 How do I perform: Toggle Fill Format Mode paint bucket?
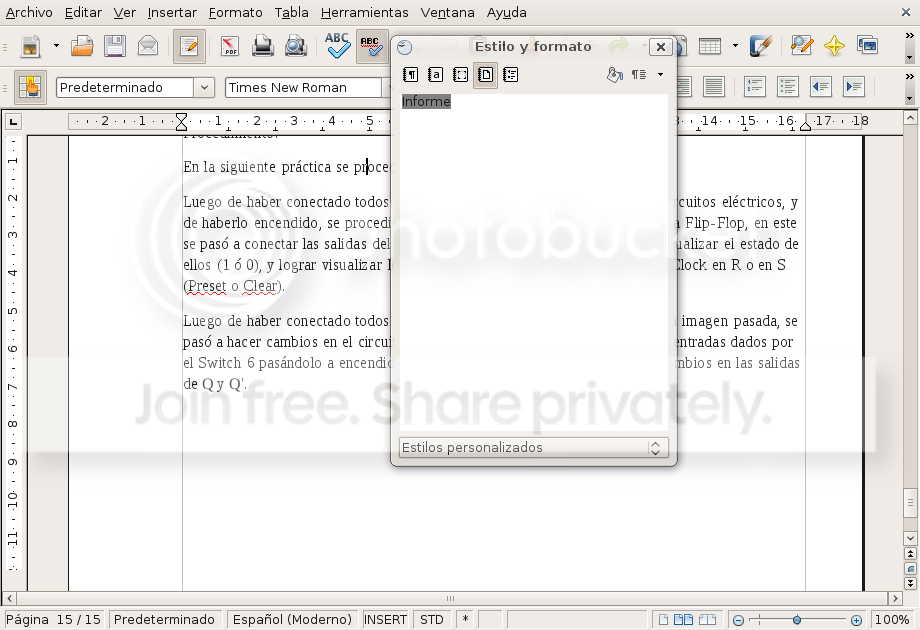(x=614, y=74)
